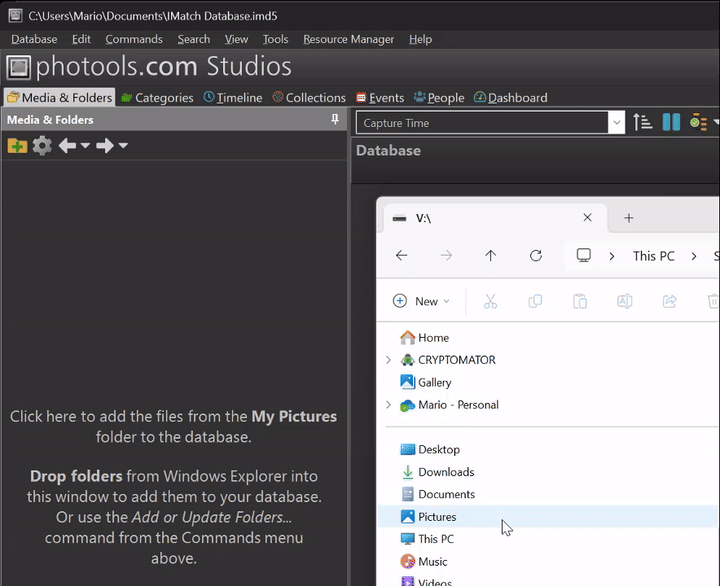Image resolution: width=720 pixels, height=586 pixels.
Task: Open the Capture Time sort dropdown
Action: click(x=616, y=123)
